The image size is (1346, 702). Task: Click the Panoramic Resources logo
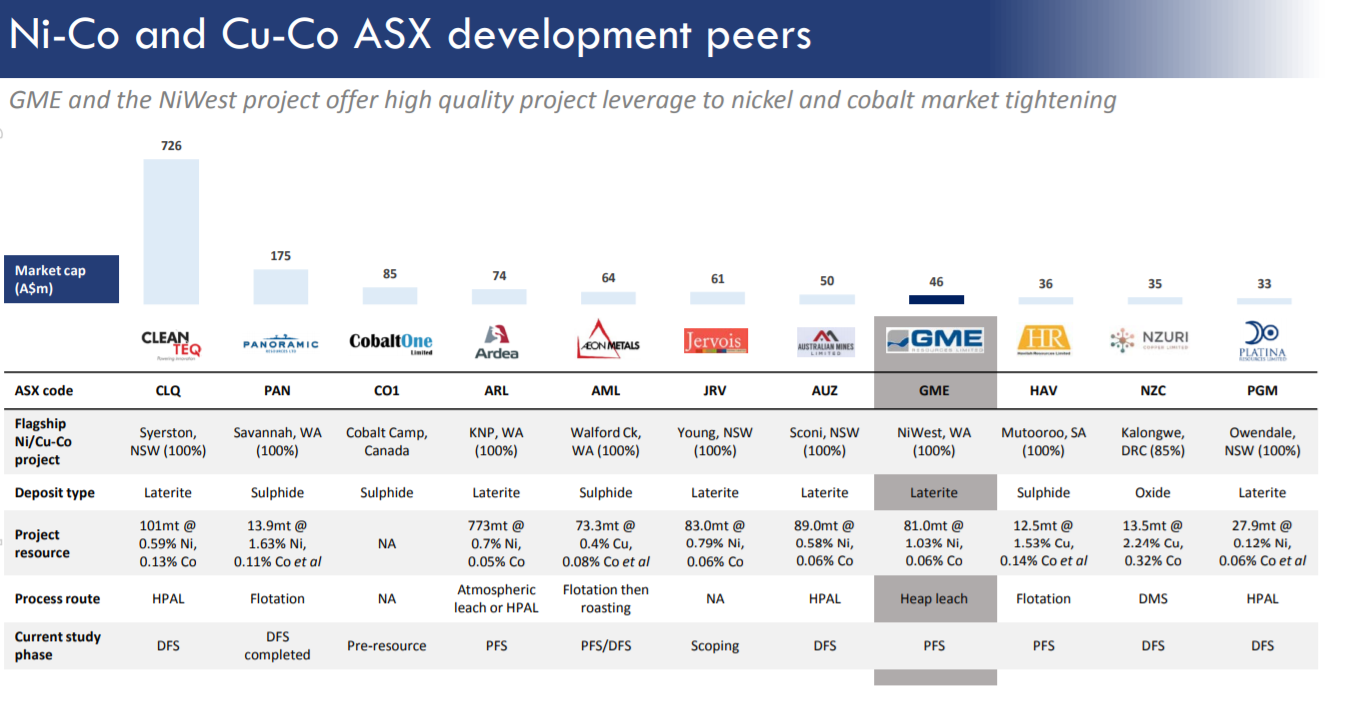[281, 343]
